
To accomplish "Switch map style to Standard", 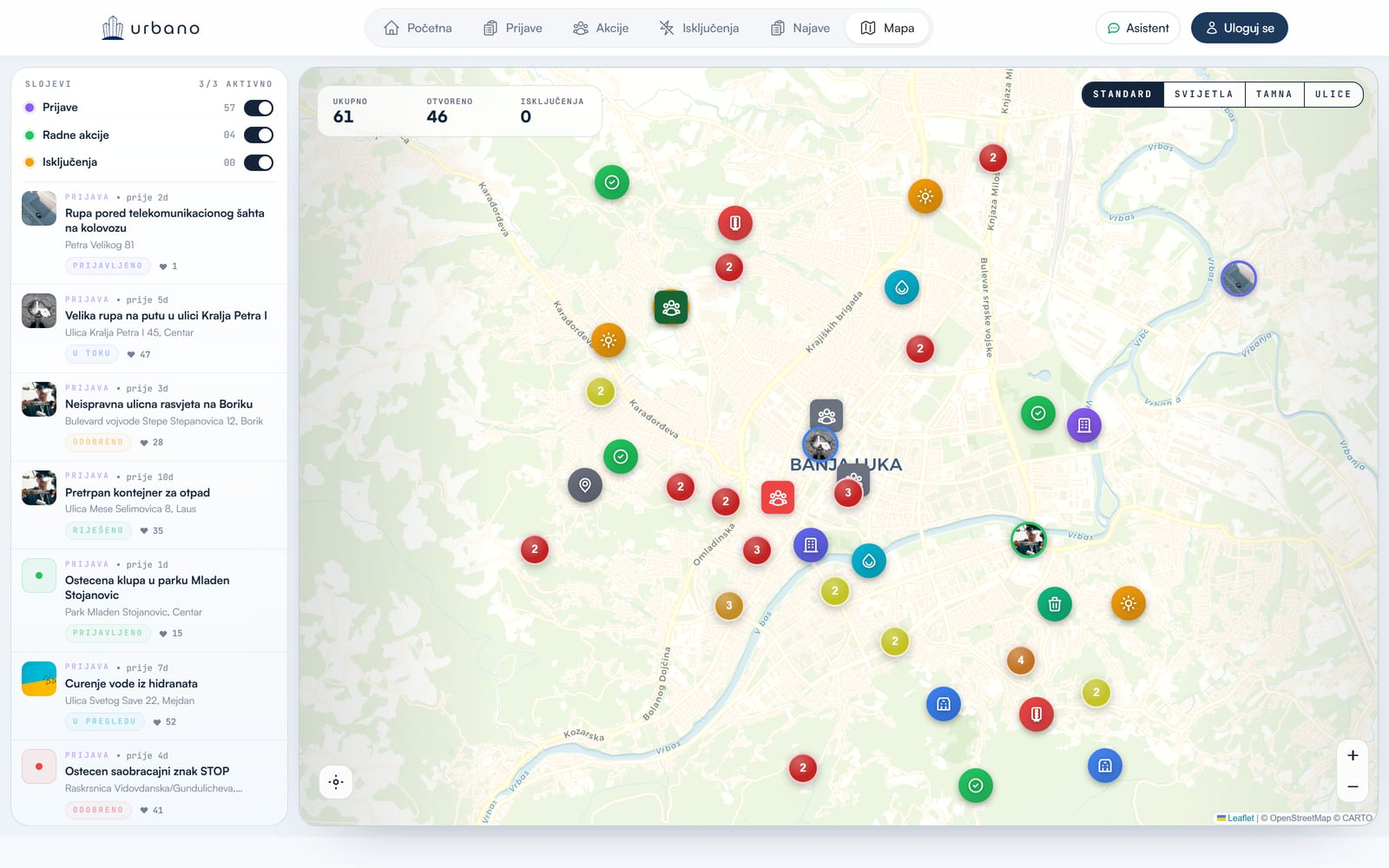I will [1122, 94].
